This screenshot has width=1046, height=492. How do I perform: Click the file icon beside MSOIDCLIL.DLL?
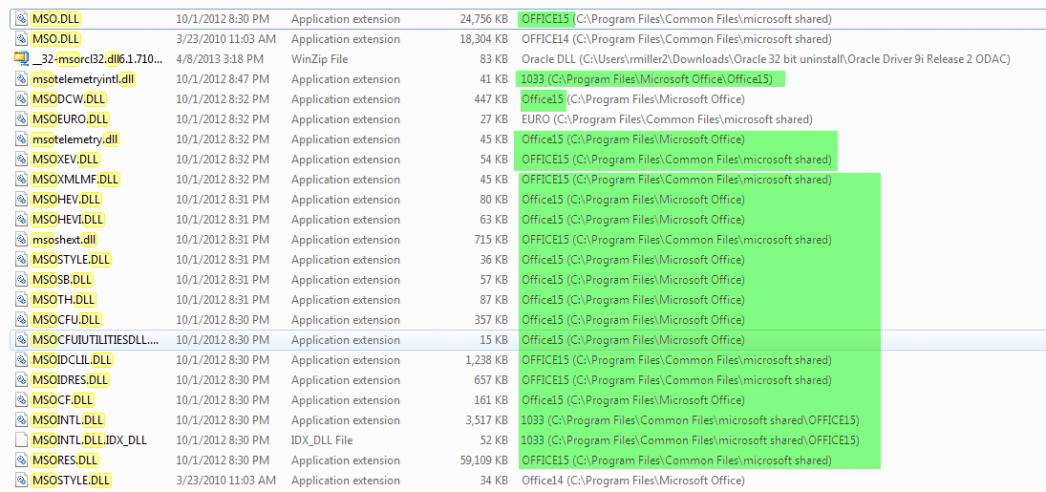21,360
